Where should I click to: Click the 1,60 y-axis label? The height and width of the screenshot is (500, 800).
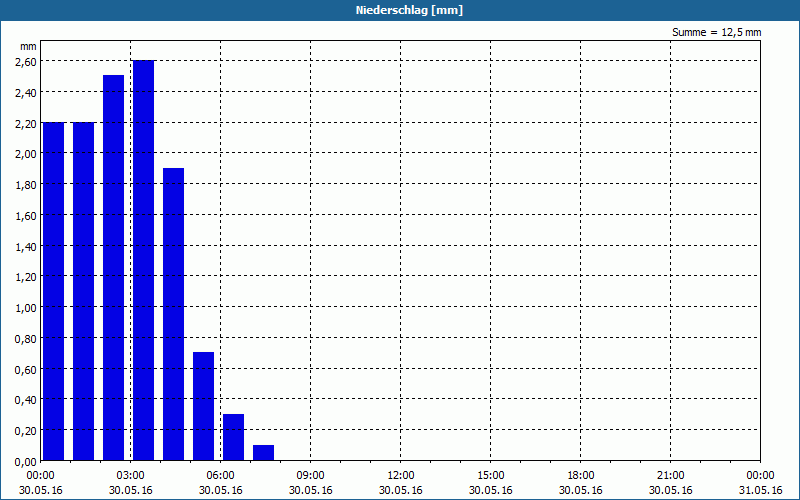click(26, 215)
